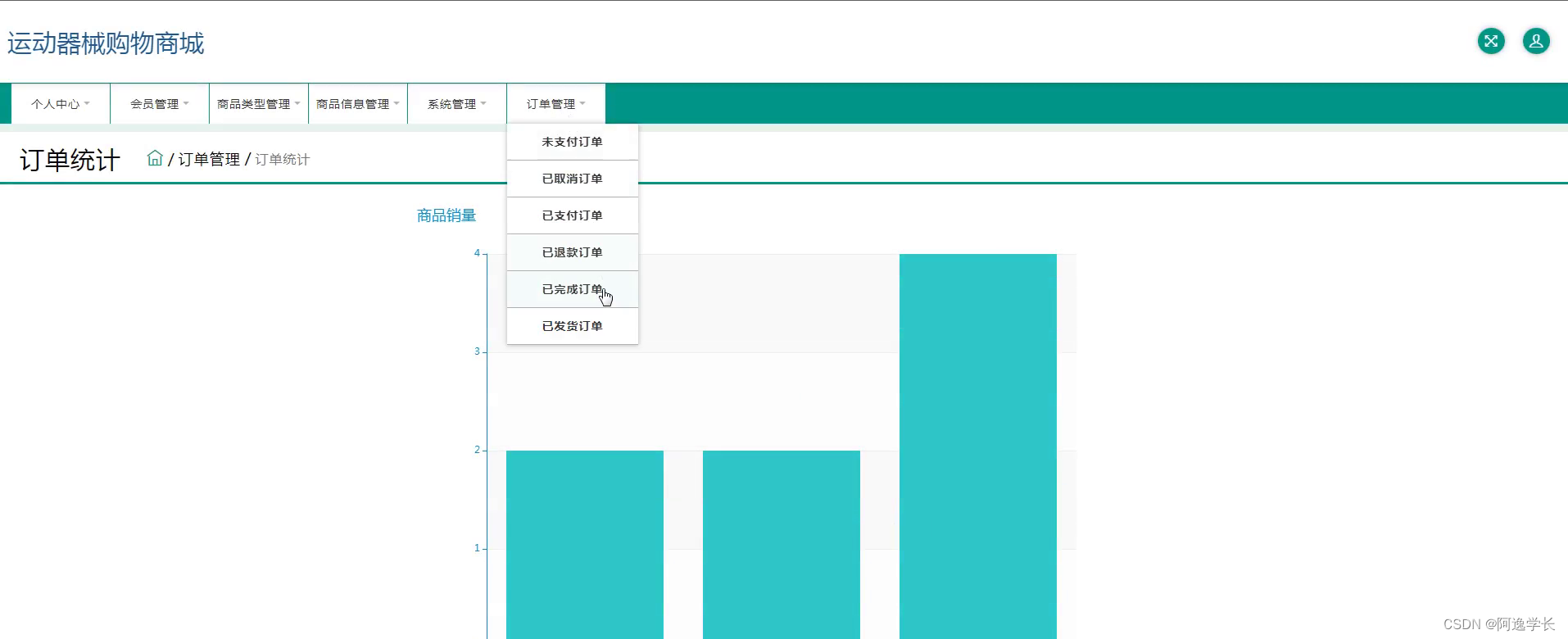Collapse the 订单管理 dropdown menu
This screenshot has width=1568, height=639.
click(x=556, y=104)
